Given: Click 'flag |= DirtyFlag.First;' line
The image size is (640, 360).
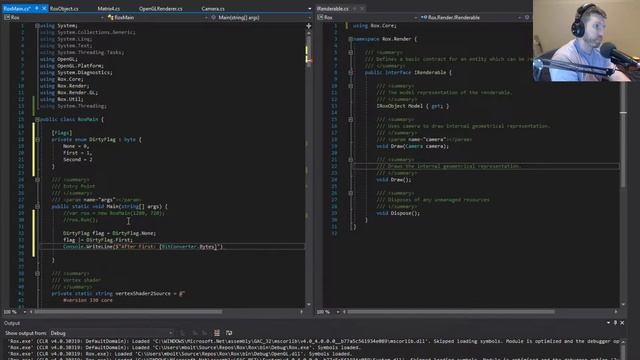Looking at the screenshot, I should tap(98, 240).
